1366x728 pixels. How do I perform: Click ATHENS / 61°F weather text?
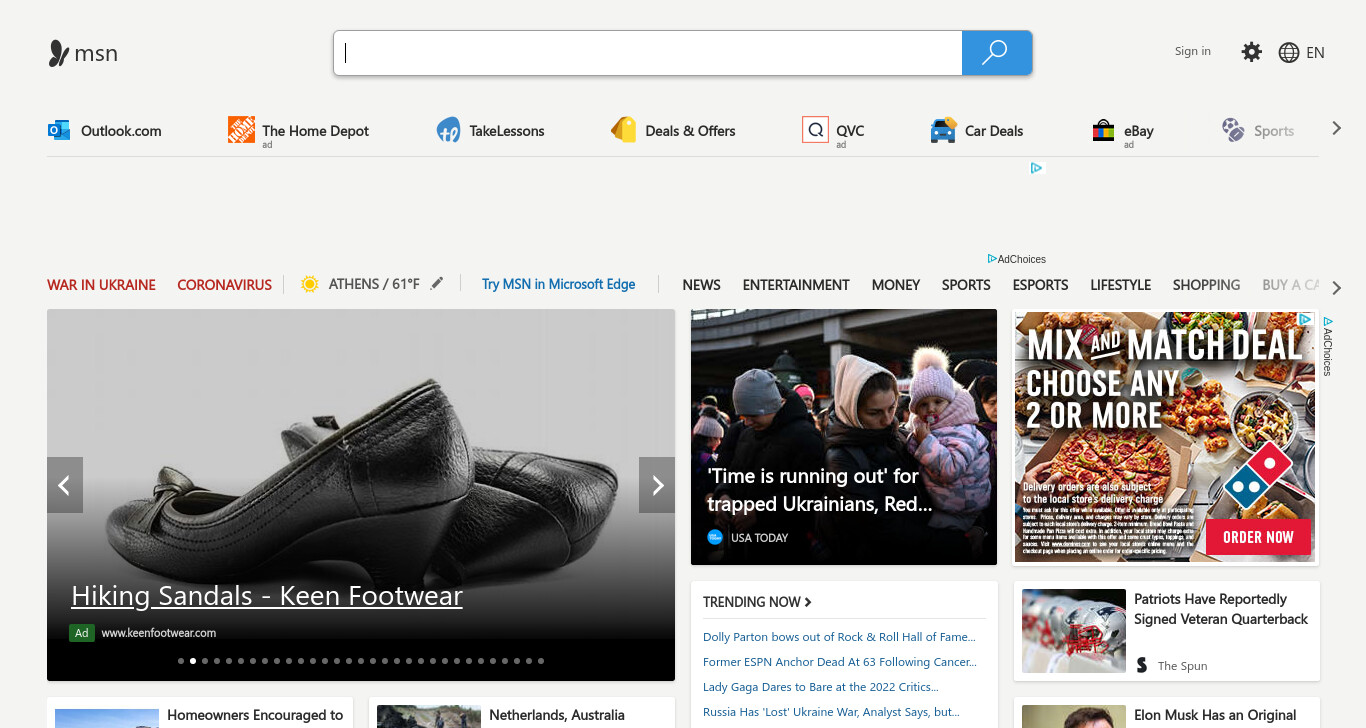[x=374, y=284]
